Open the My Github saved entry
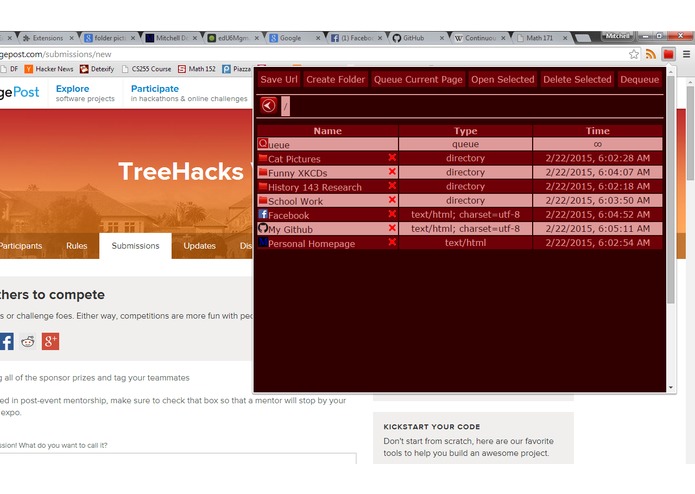 290,229
